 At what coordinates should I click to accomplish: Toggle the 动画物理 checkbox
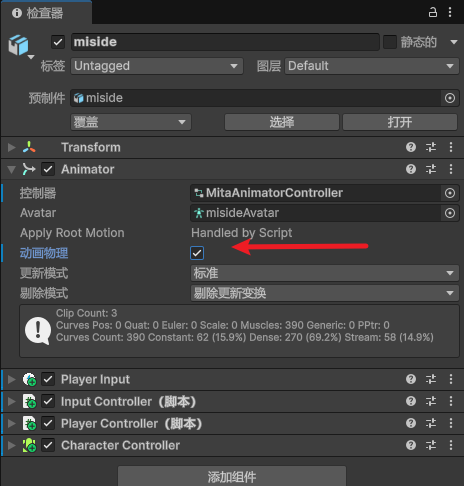click(x=197, y=253)
